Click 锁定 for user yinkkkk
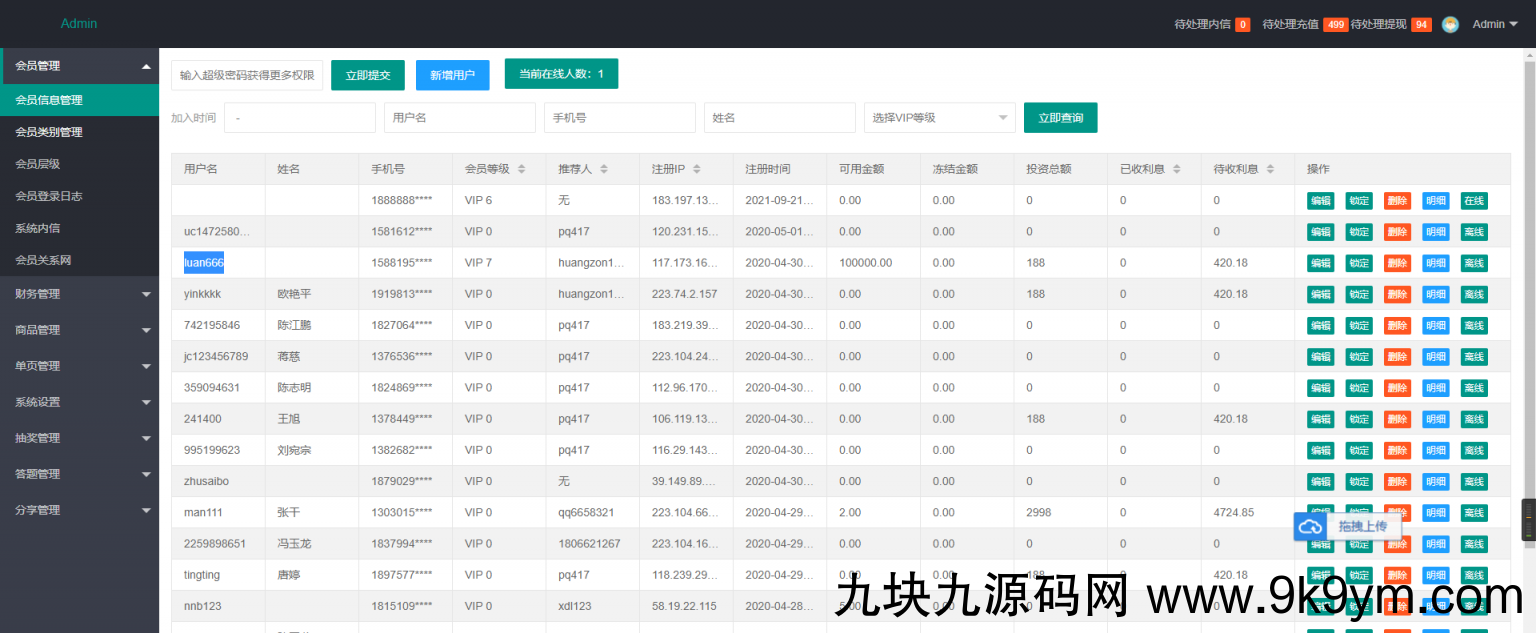Screen dimensions: 1536x633 pyautogui.click(x=1358, y=294)
